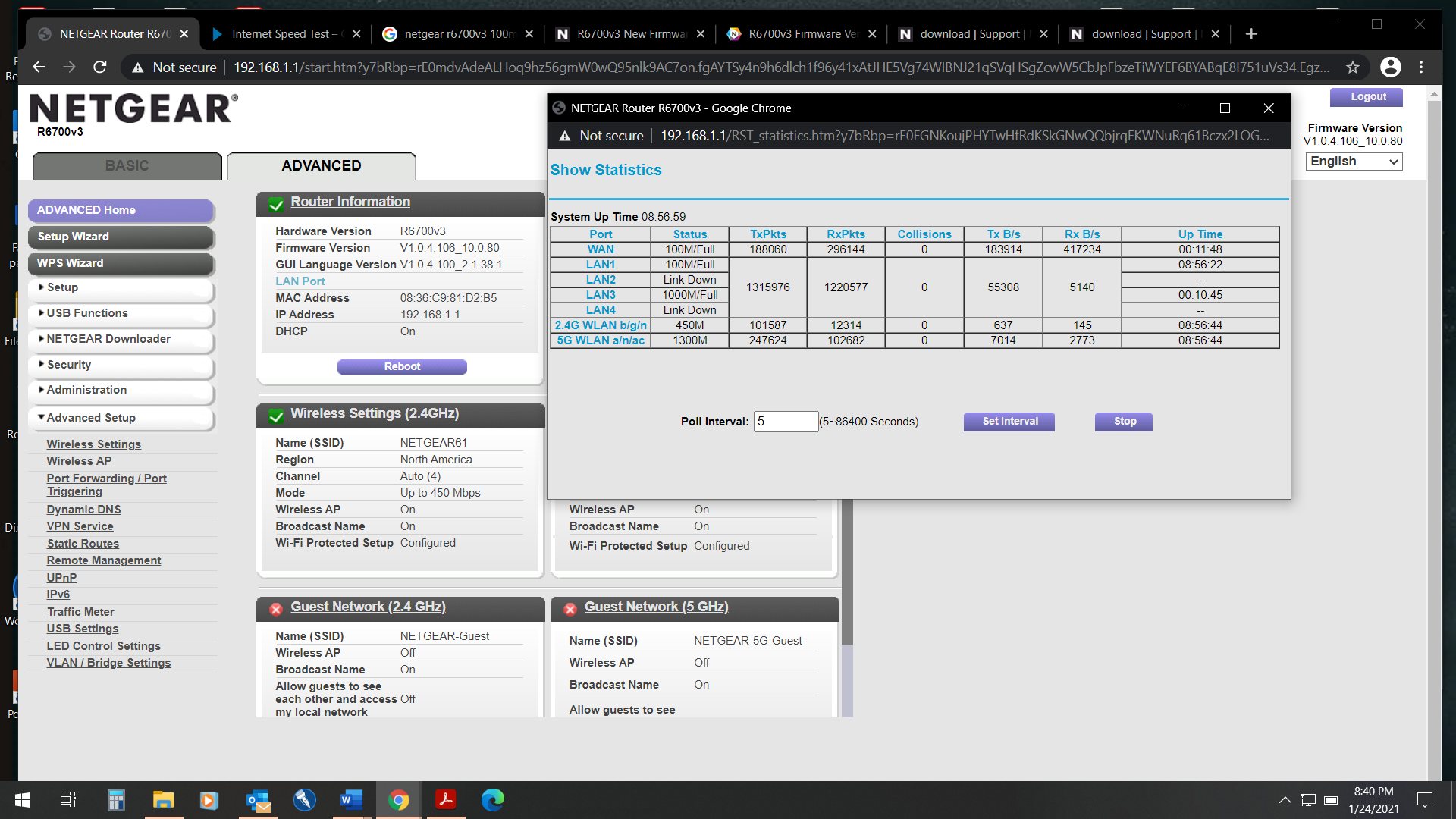Open Microsoft Word from the taskbar
The width and height of the screenshot is (1456, 819).
[x=350, y=799]
